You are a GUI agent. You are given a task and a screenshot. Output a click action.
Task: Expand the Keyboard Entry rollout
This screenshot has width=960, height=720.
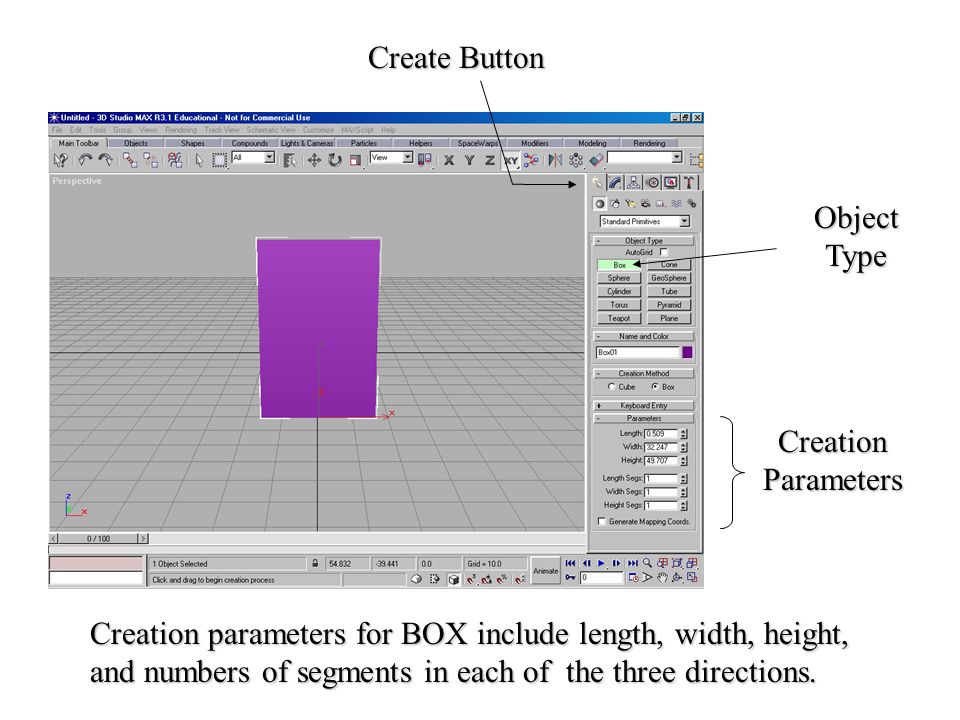point(643,405)
